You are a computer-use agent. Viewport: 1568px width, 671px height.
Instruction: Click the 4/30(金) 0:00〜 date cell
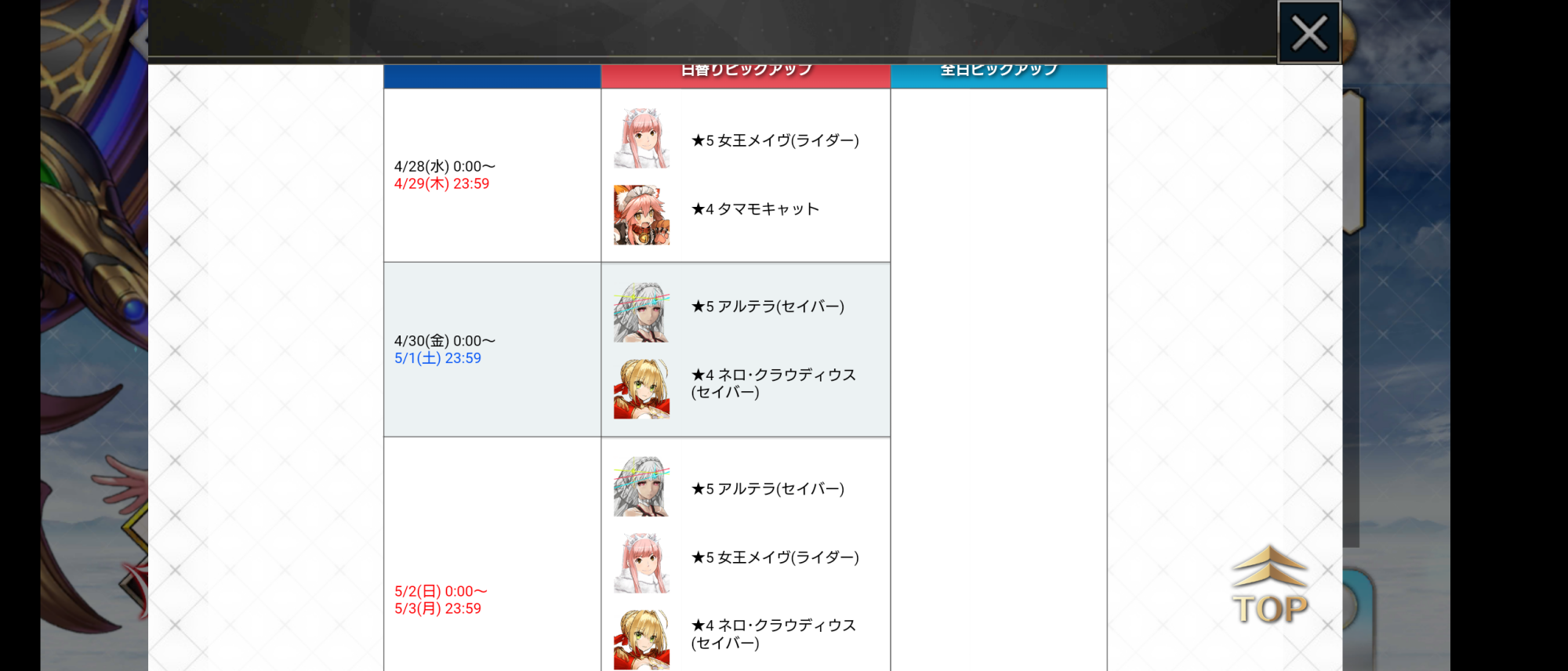[x=492, y=350]
